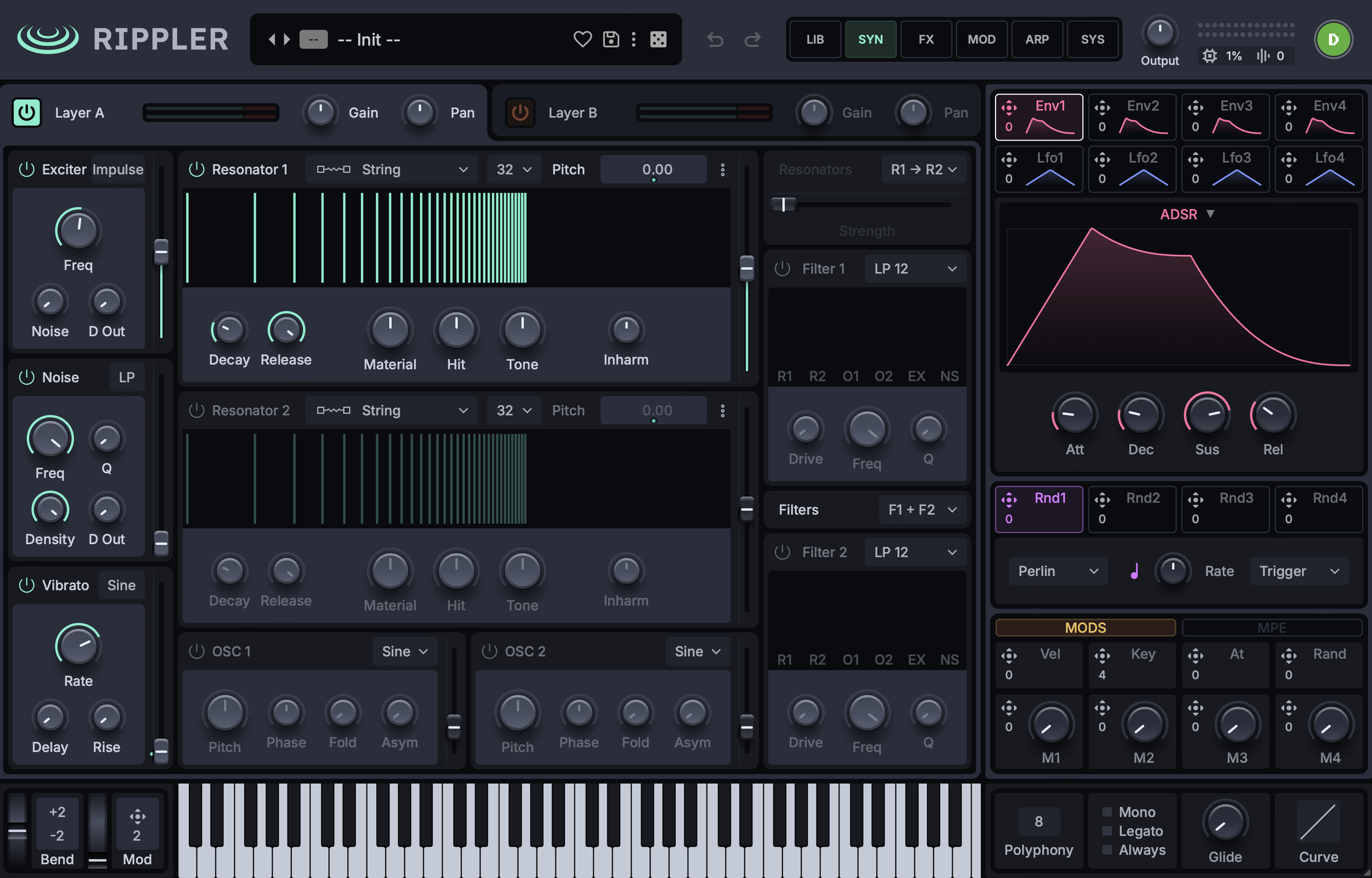Toggle the Vibrato power switch

pos(26,585)
